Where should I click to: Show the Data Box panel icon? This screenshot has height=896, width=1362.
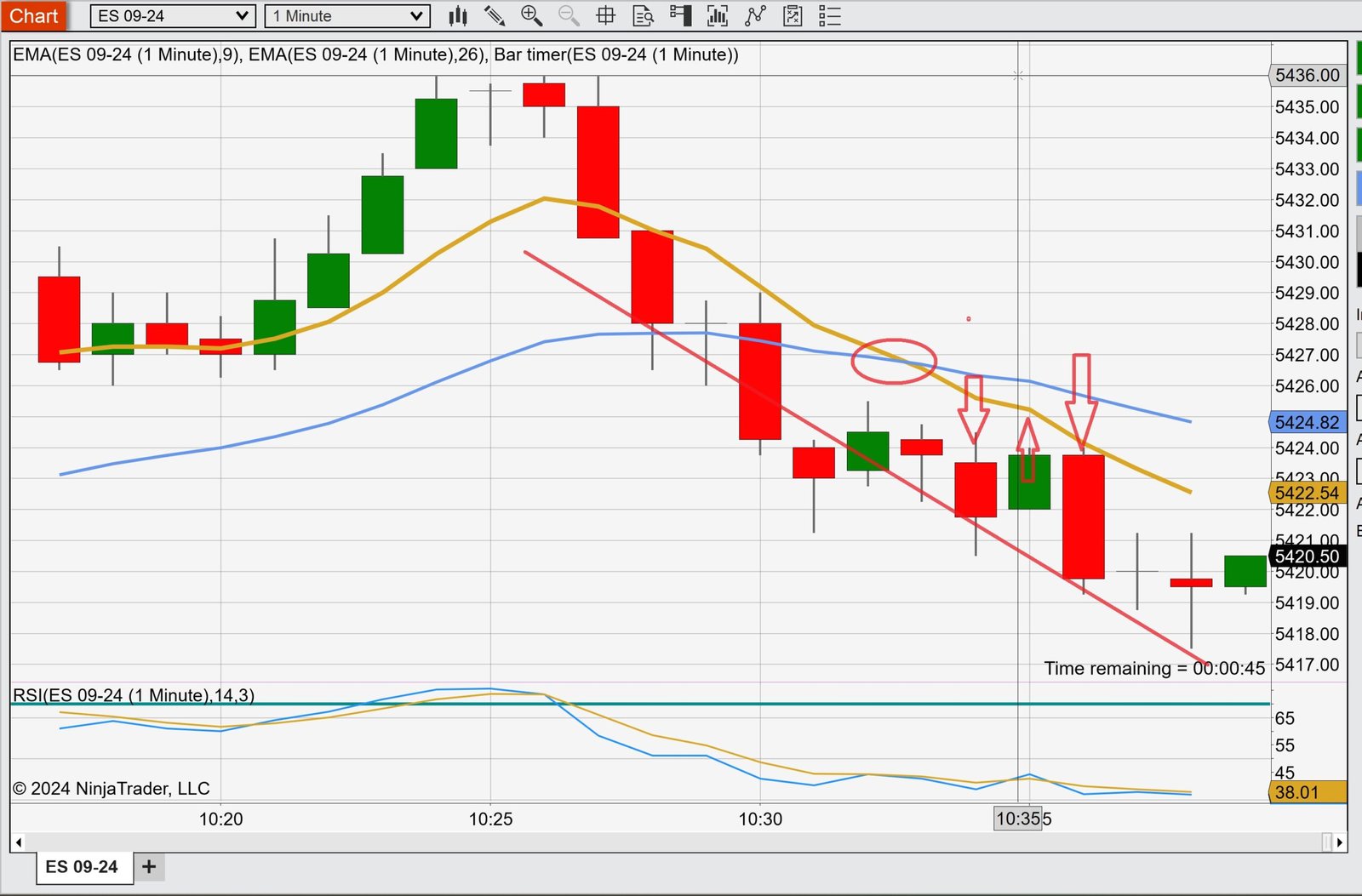point(644,16)
